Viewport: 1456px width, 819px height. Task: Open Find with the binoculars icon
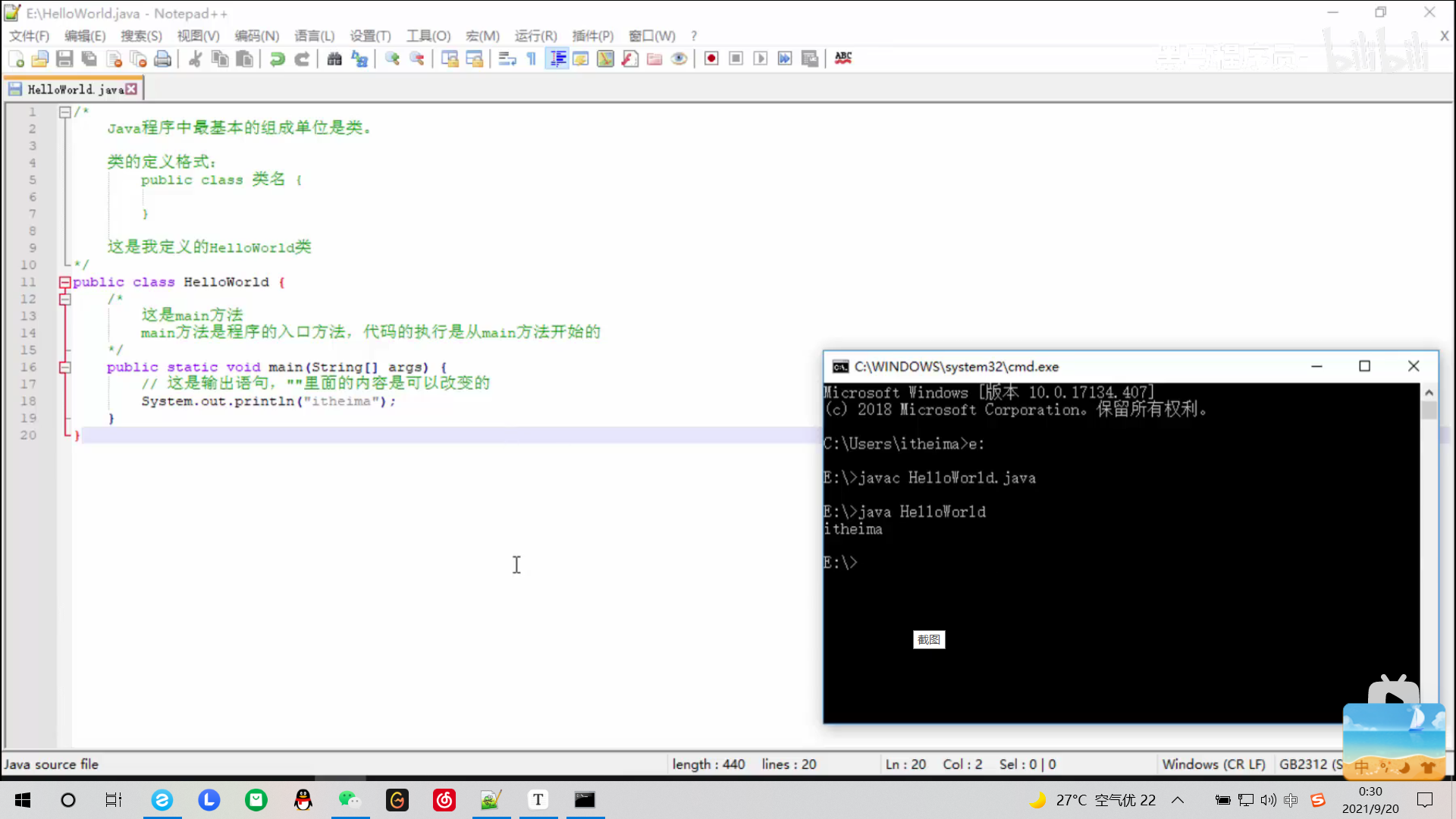(x=334, y=59)
